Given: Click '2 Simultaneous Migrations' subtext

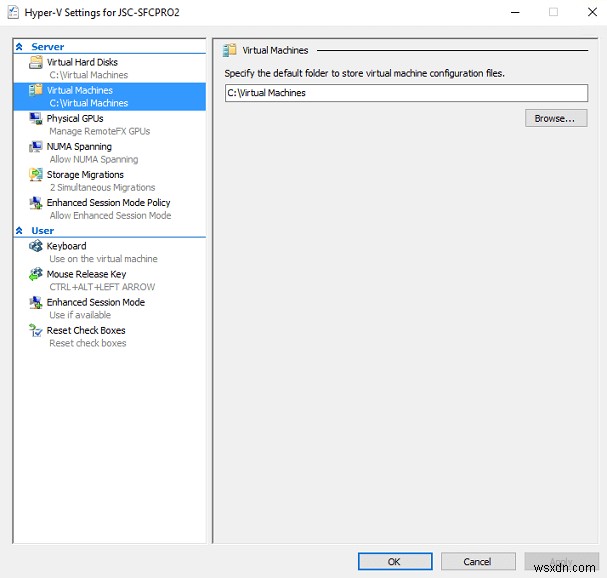Looking at the screenshot, I should point(102,187).
